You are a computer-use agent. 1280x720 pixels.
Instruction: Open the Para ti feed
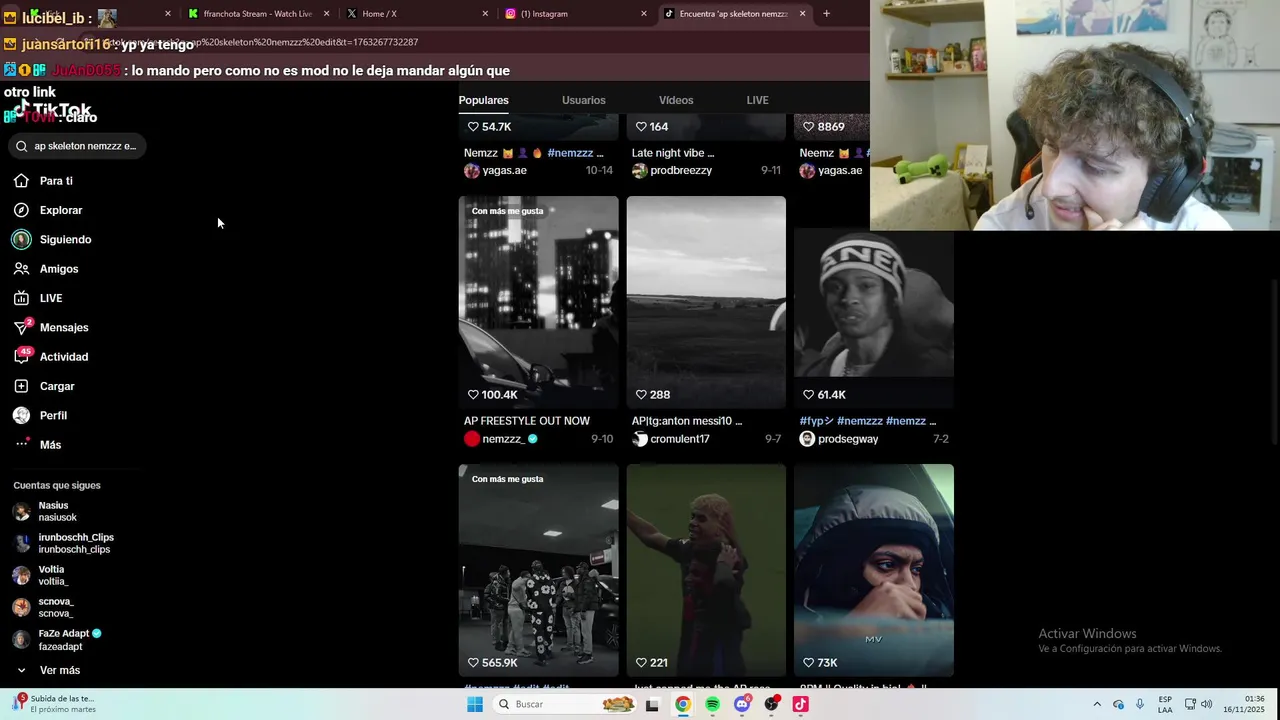56,181
